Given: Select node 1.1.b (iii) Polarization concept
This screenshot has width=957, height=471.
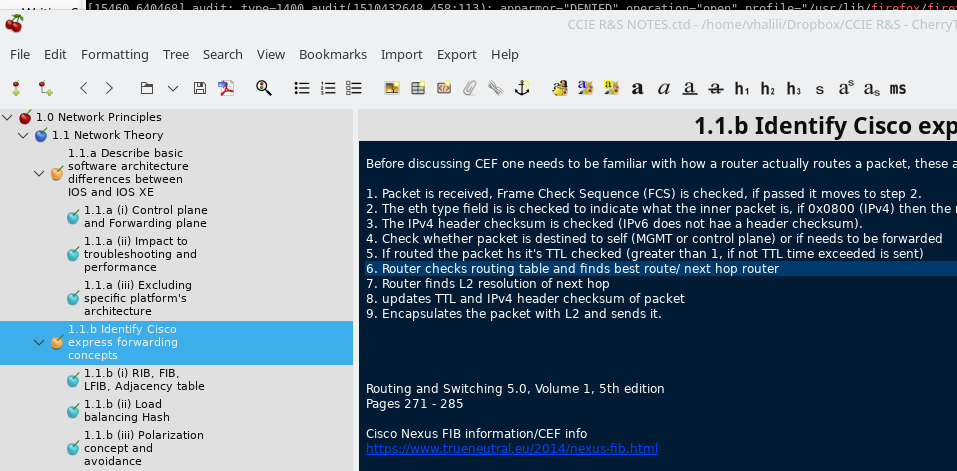Looking at the screenshot, I should pos(144,448).
